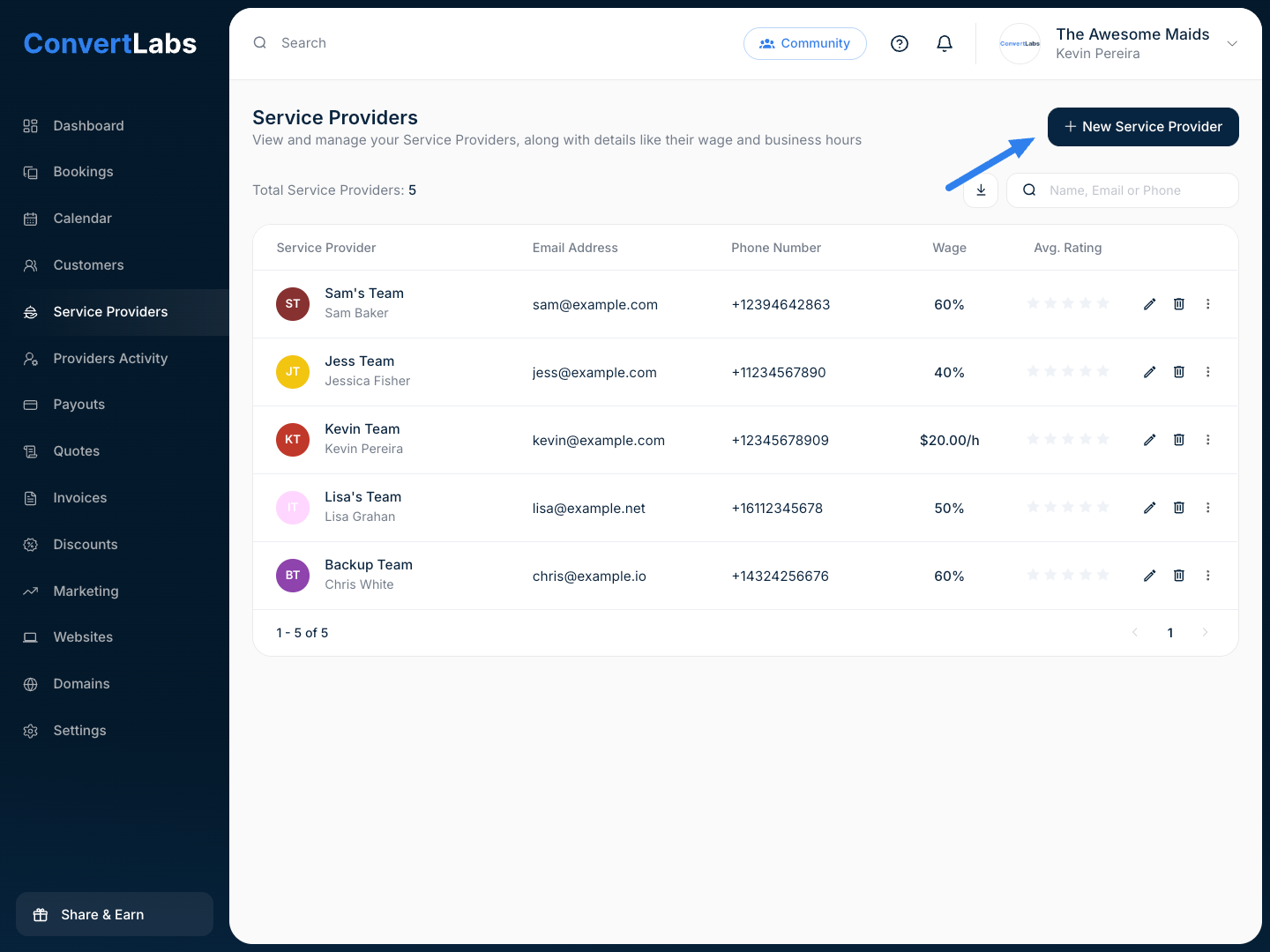The height and width of the screenshot is (952, 1270).
Task: Open more options for Sam's Team
Action: click(x=1207, y=304)
